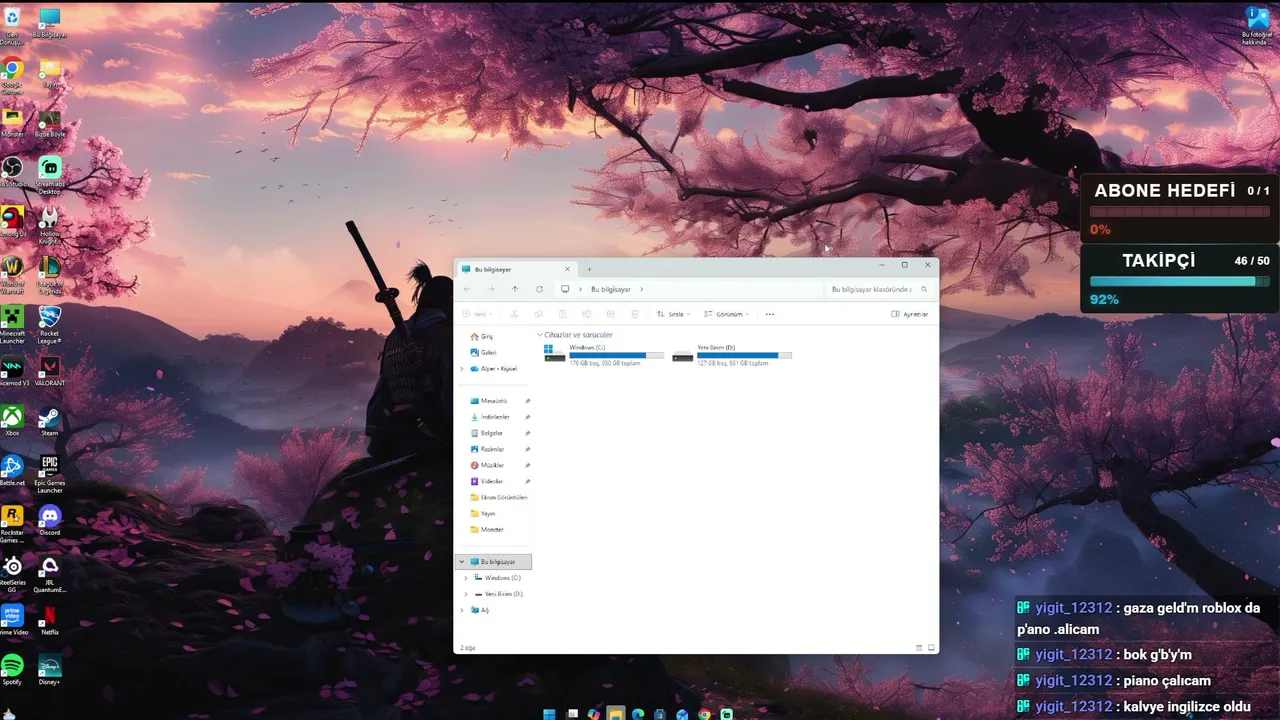Open the Geri Dönüşüm recycle bin
This screenshot has width=1280, height=720.
[12, 27]
